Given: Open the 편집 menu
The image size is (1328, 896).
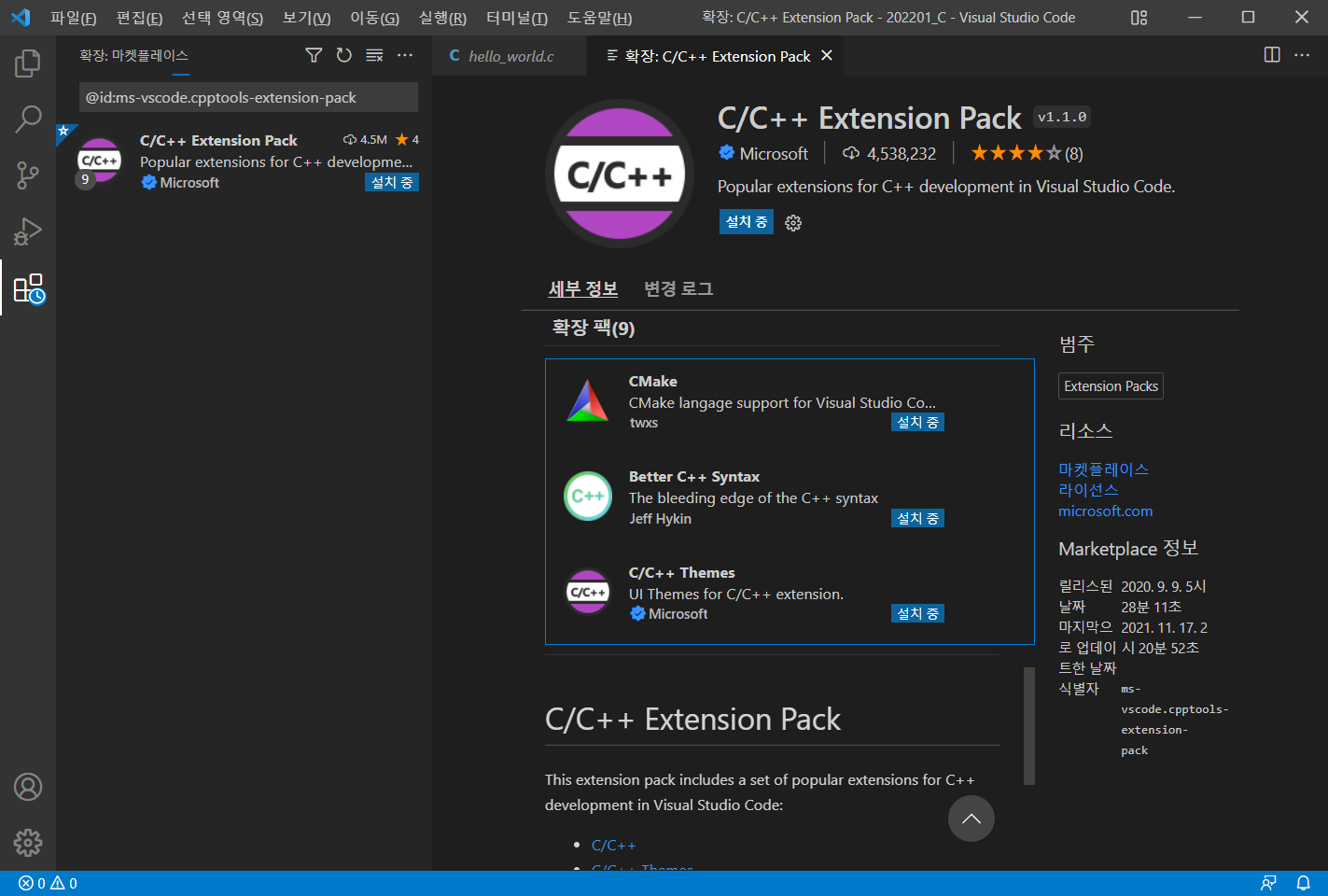Looking at the screenshot, I should point(139,18).
